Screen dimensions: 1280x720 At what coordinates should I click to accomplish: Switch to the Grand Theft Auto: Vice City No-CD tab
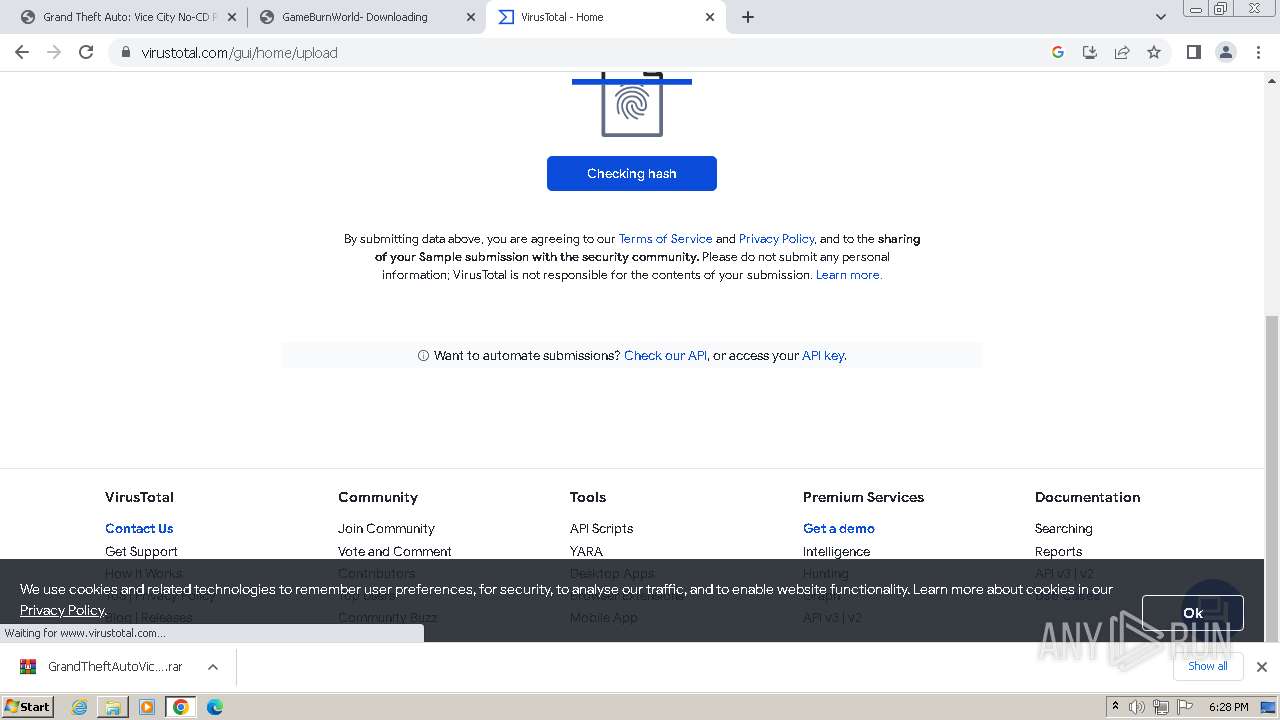tap(128, 17)
